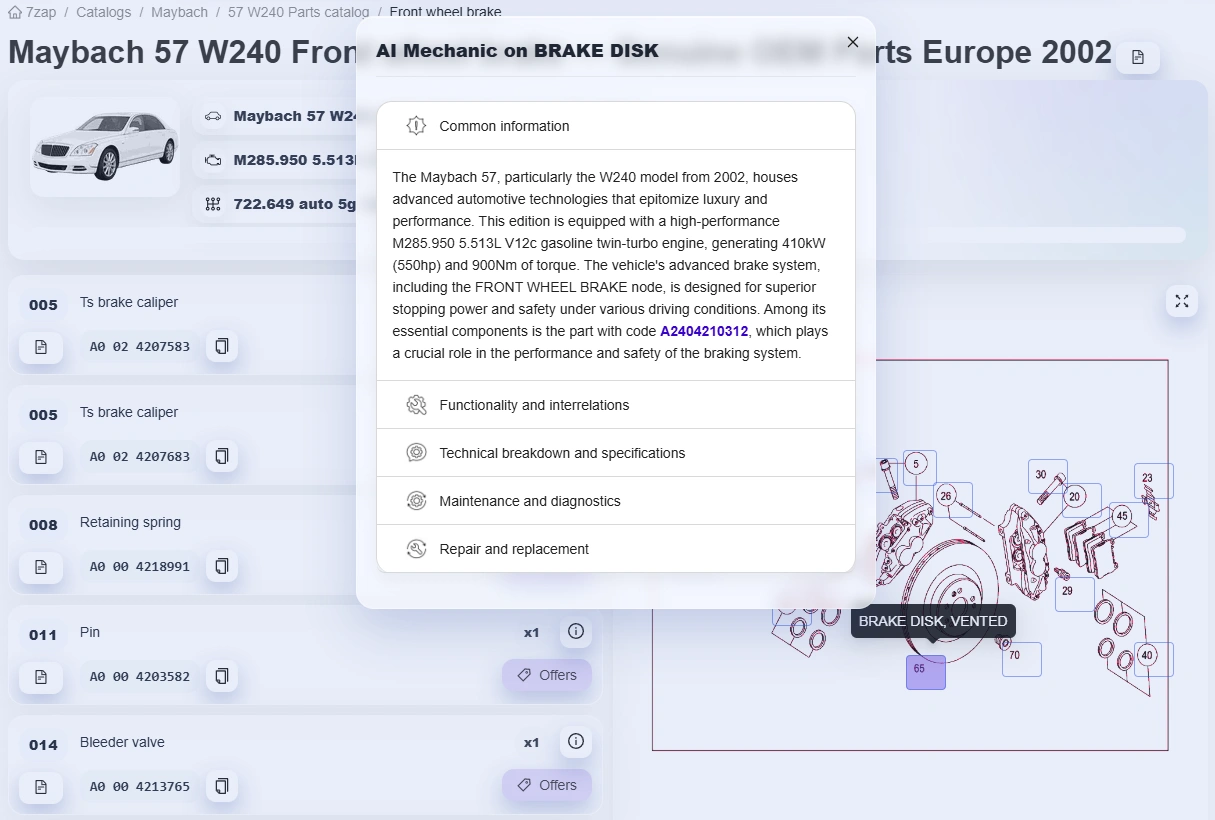Open Maybach breadcrumb link
Screen dimensions: 1215x820
(179, 12)
